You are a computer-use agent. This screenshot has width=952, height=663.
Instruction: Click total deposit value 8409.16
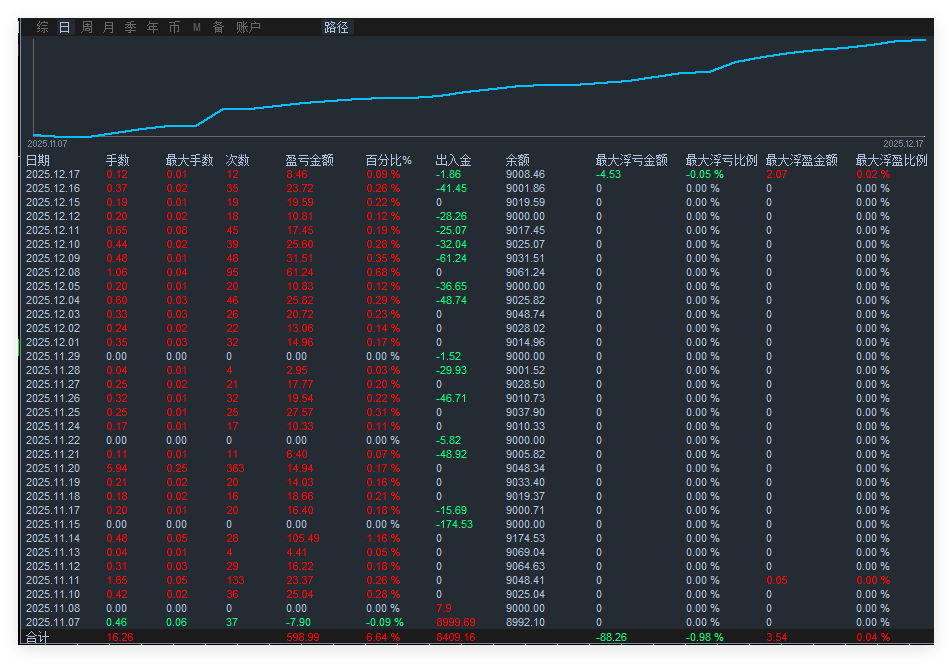coord(456,638)
